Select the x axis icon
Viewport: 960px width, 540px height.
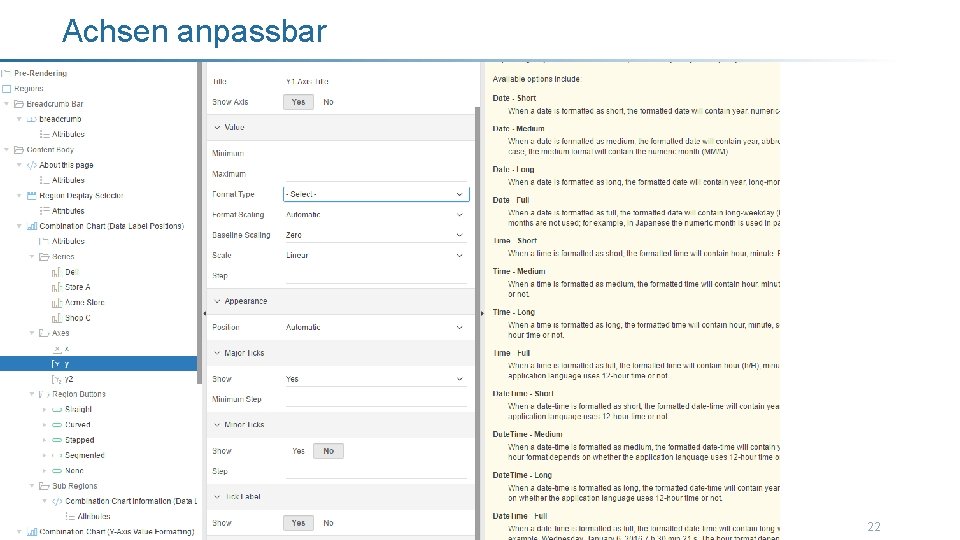57,349
